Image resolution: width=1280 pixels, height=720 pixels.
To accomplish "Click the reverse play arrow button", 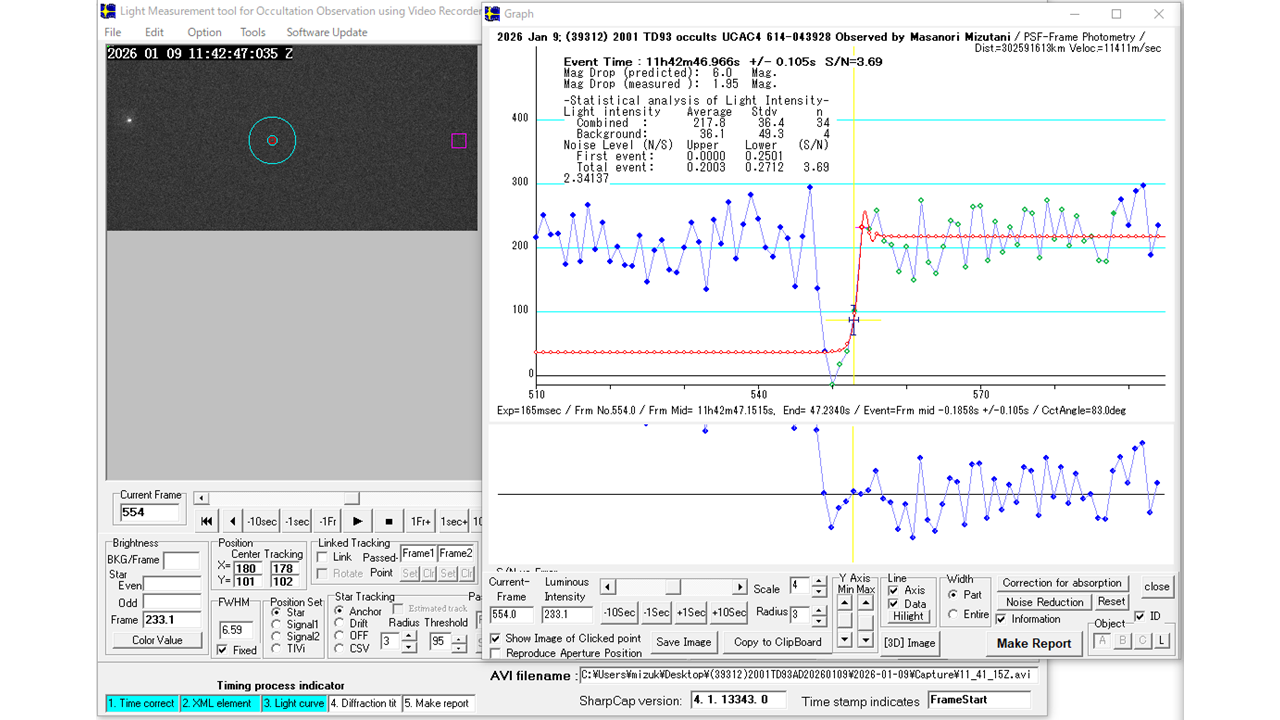I will [233, 521].
